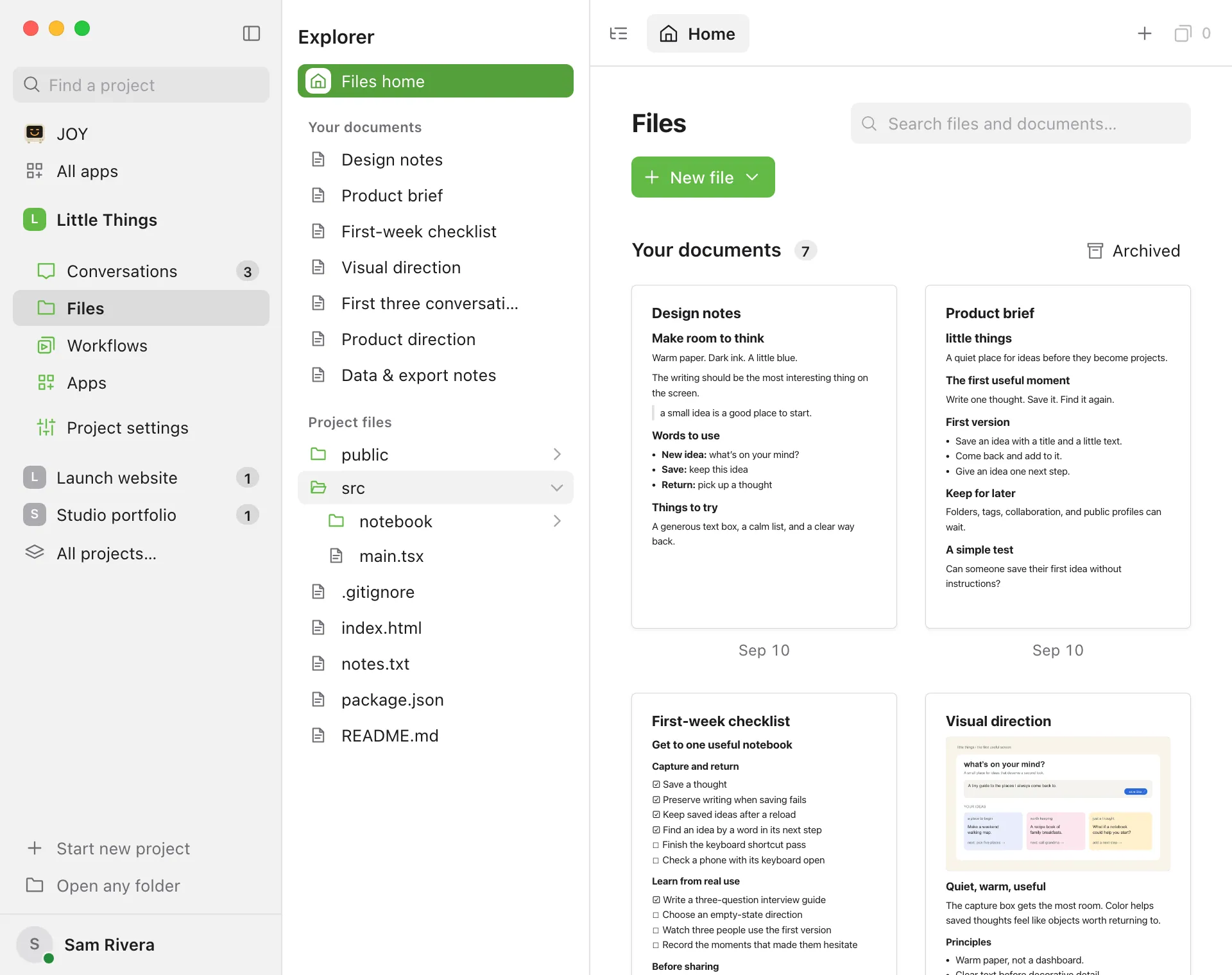The width and height of the screenshot is (1232, 975).
Task: Open the New file dropdown arrow
Action: pos(753,177)
